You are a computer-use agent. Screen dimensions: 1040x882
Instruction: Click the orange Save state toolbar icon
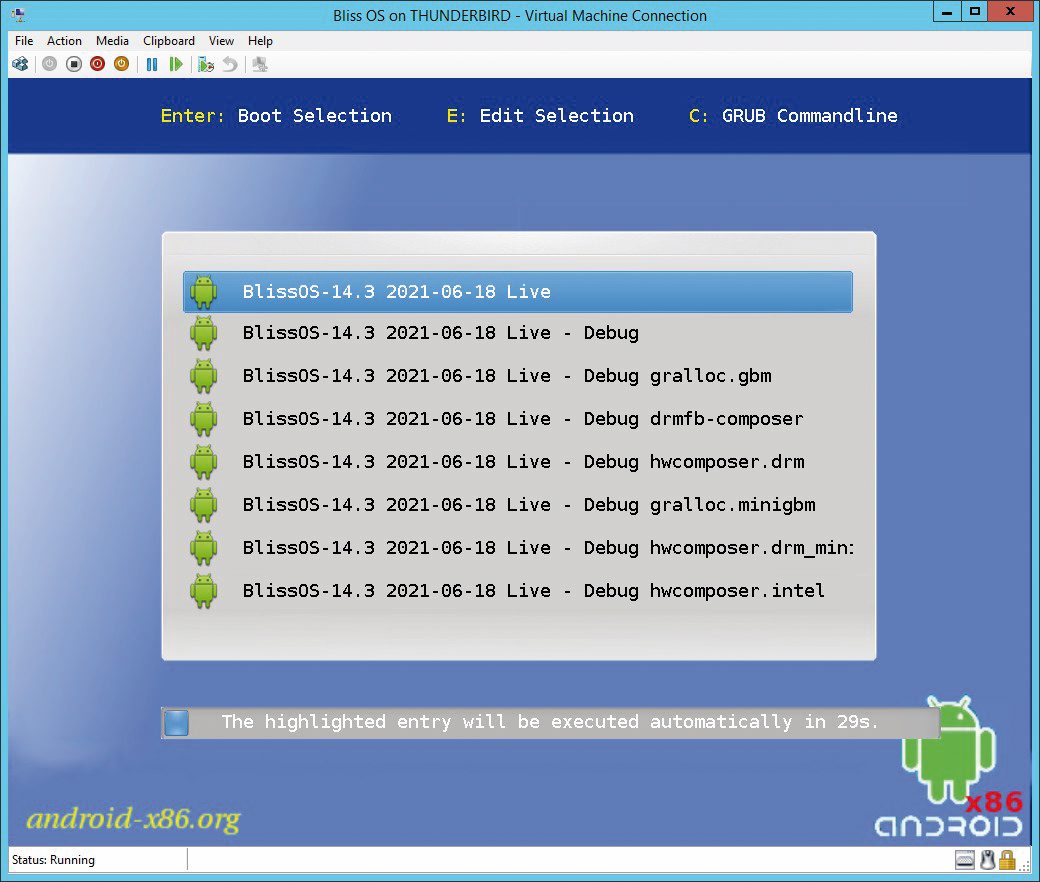(121, 64)
